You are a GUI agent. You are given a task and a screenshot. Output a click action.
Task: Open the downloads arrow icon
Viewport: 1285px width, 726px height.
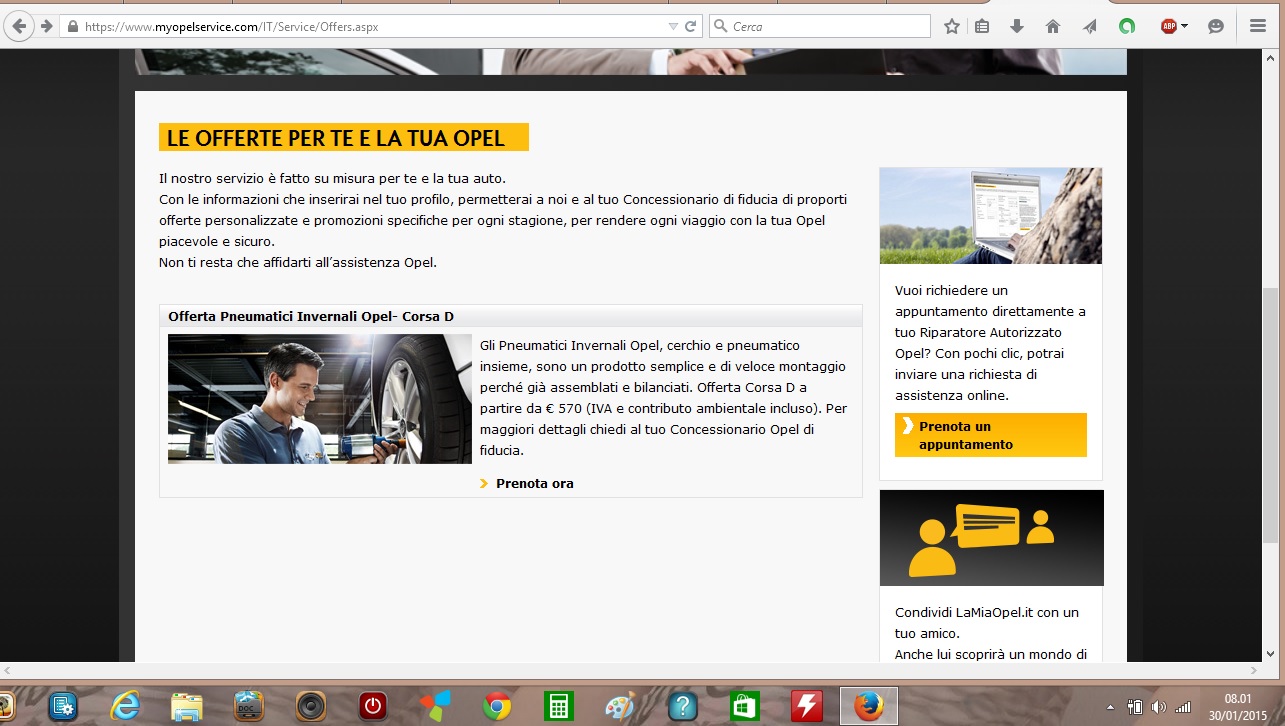click(x=1017, y=27)
